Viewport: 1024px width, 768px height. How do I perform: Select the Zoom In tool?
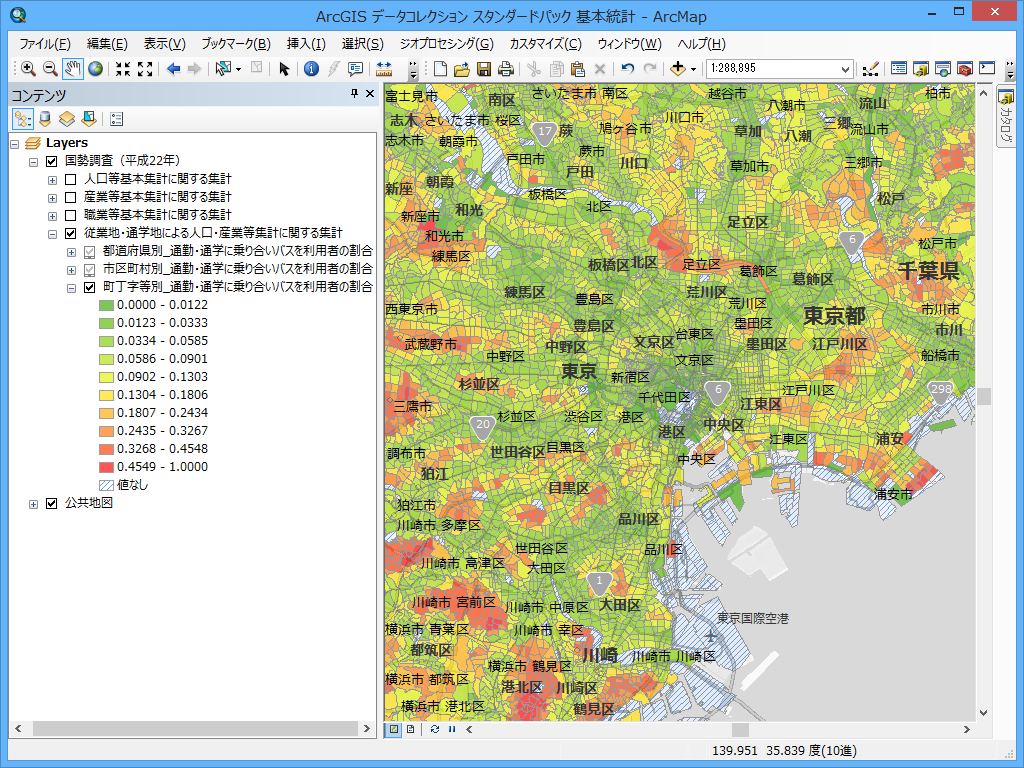point(28,69)
